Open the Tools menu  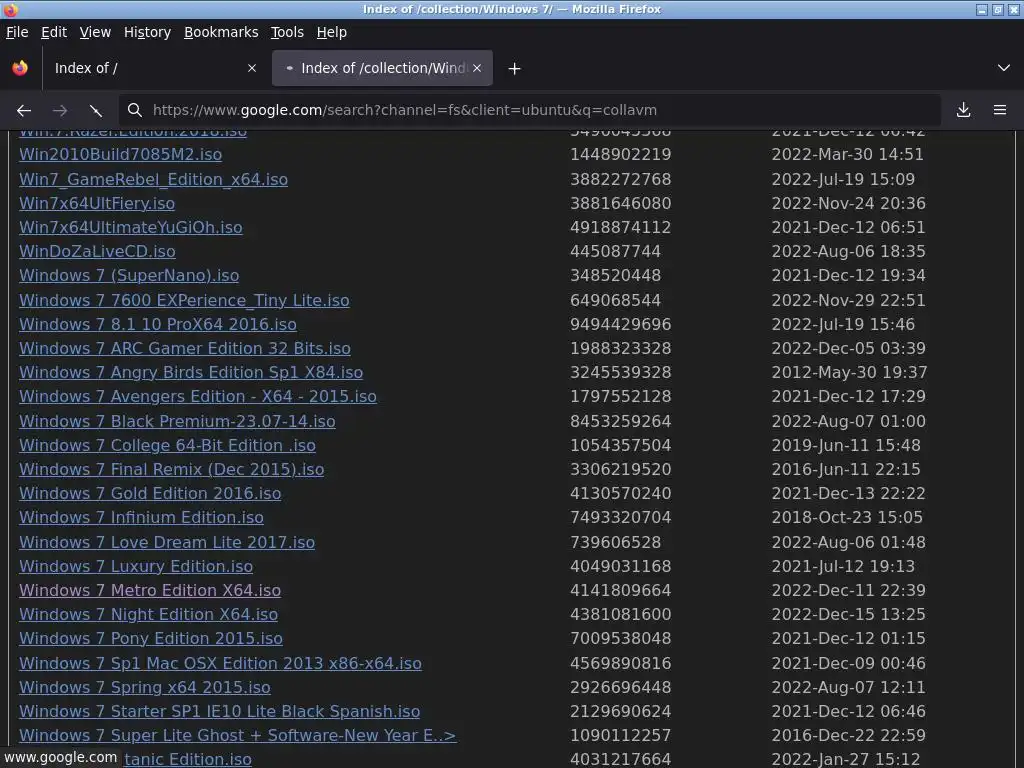(x=287, y=32)
